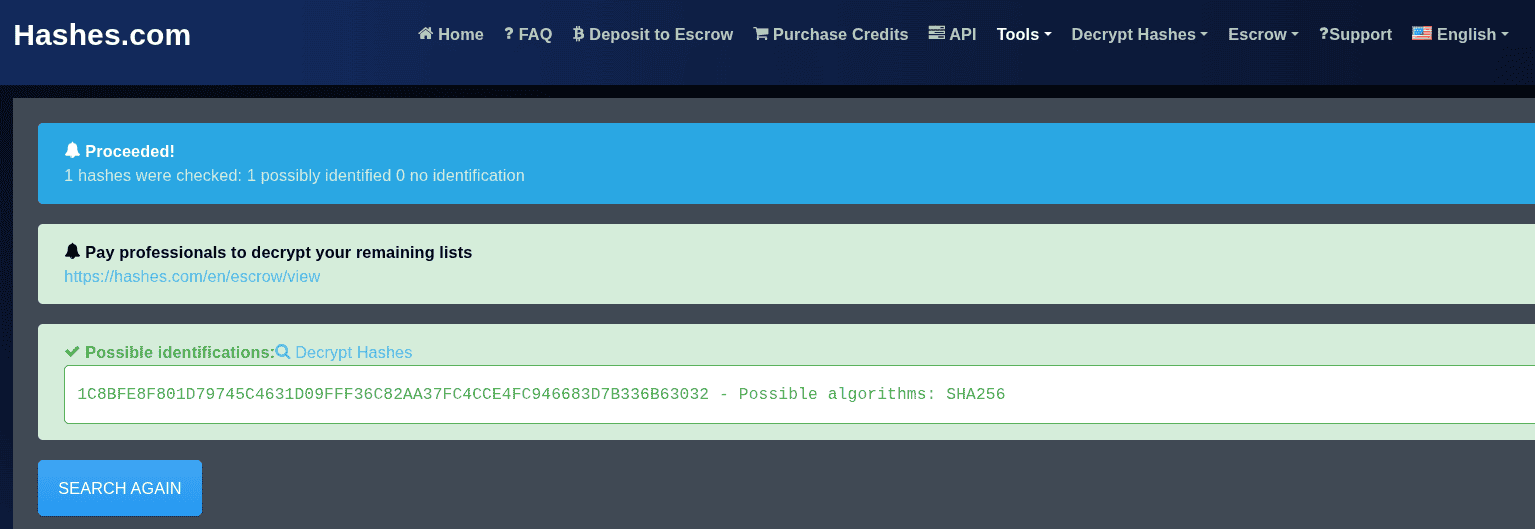Click the bell icon beside Proceeded!

(72, 151)
